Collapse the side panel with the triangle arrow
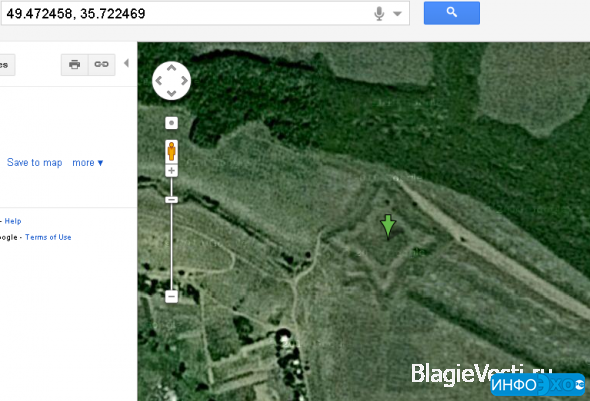 tap(126, 63)
